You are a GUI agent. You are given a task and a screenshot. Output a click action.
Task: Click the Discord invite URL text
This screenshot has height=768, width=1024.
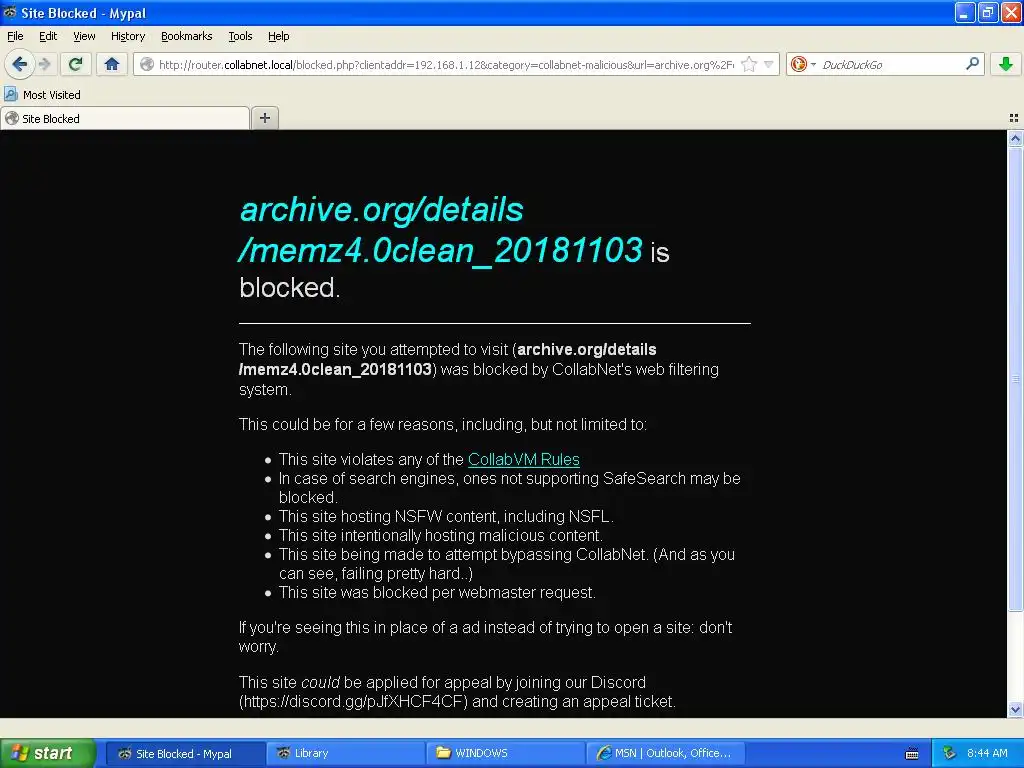pos(353,701)
